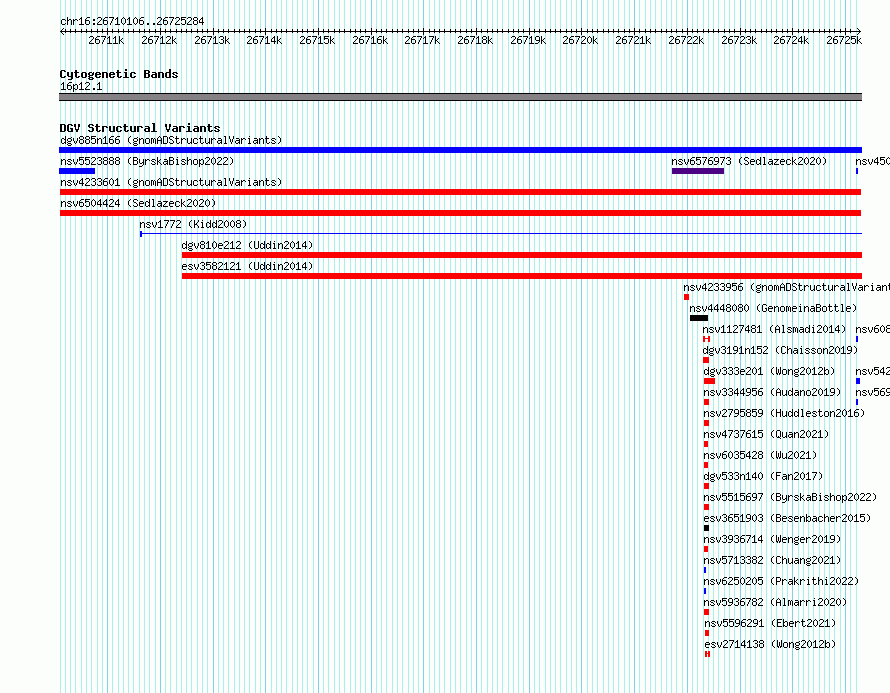Screen dimensions: 890x693
Task: Click the thin blue nsv1772 line
Action: click(501, 234)
